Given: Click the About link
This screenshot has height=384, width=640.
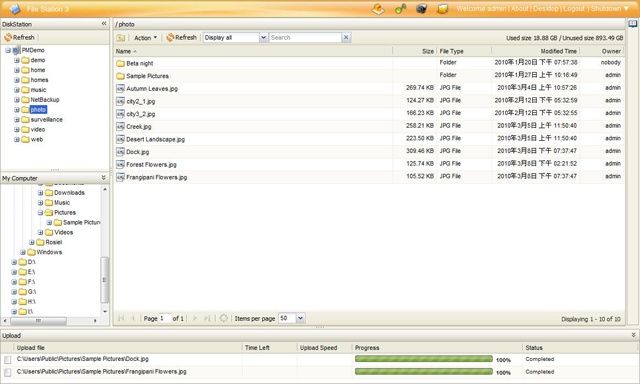Looking at the screenshot, I should coord(519,9).
